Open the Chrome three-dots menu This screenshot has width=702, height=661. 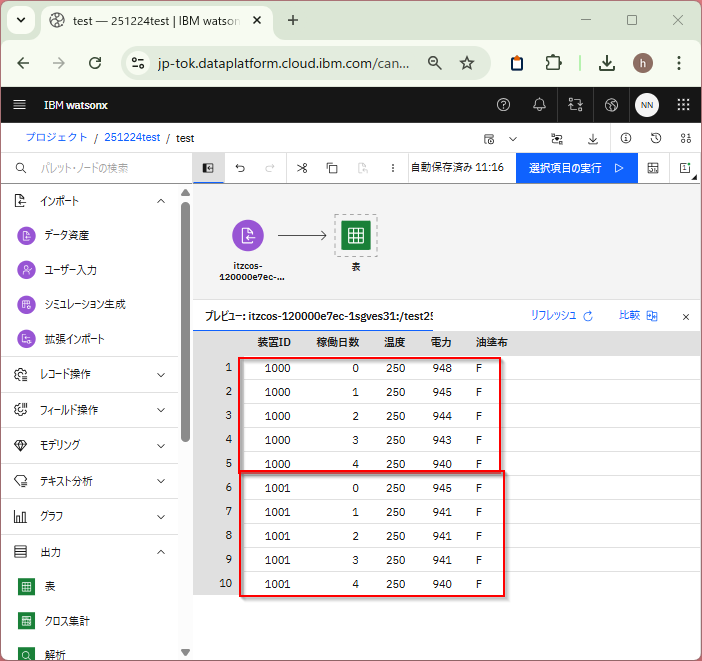click(x=679, y=63)
